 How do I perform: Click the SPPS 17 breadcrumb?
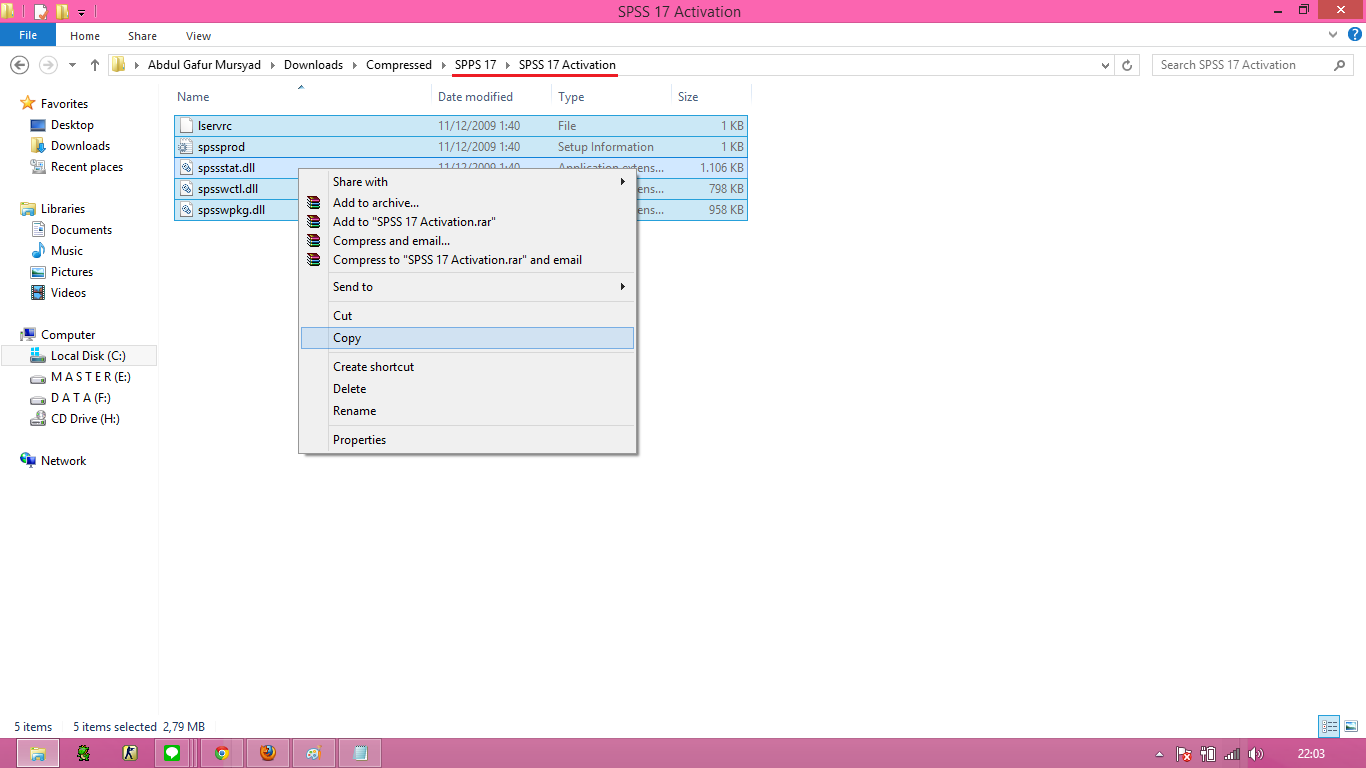coord(476,65)
